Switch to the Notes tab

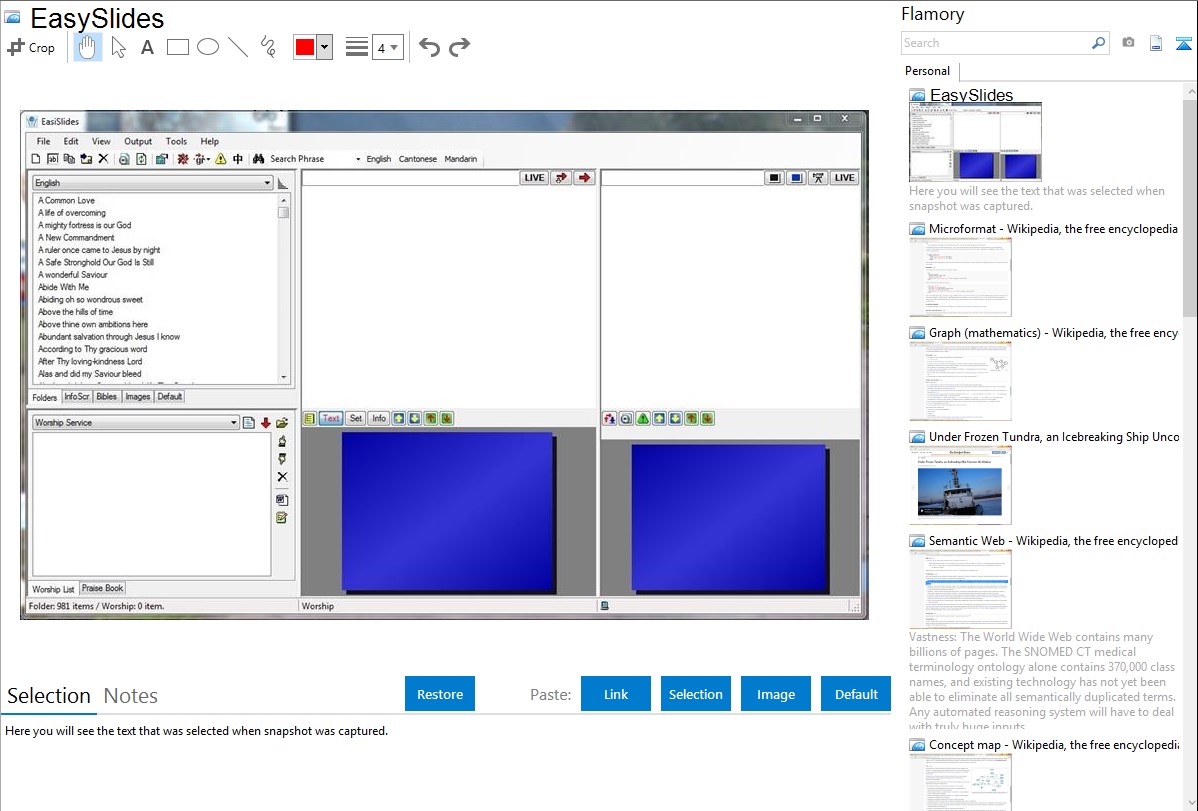click(131, 696)
